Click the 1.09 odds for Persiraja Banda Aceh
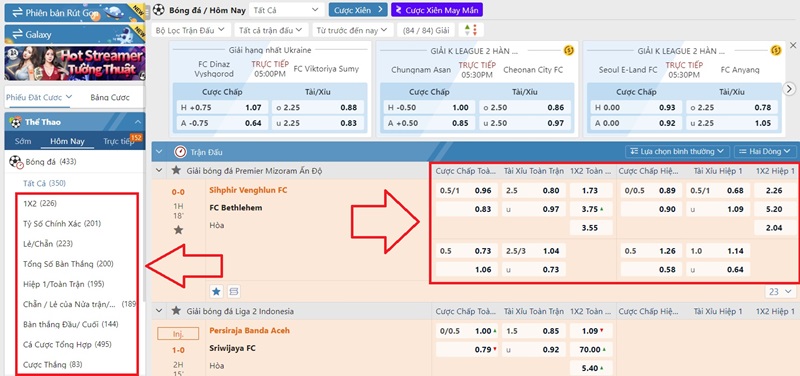The width and height of the screenshot is (800, 376). (x=591, y=331)
